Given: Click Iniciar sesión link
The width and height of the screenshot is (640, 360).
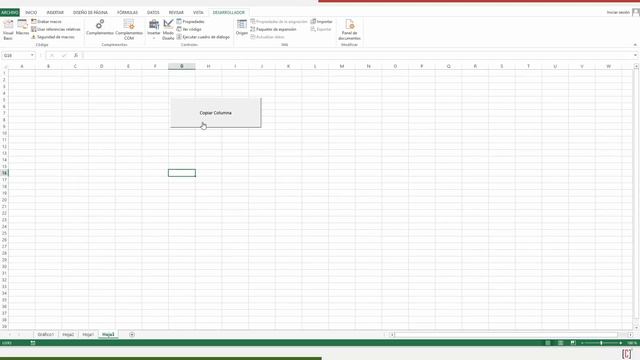Looking at the screenshot, I should tap(618, 12).
